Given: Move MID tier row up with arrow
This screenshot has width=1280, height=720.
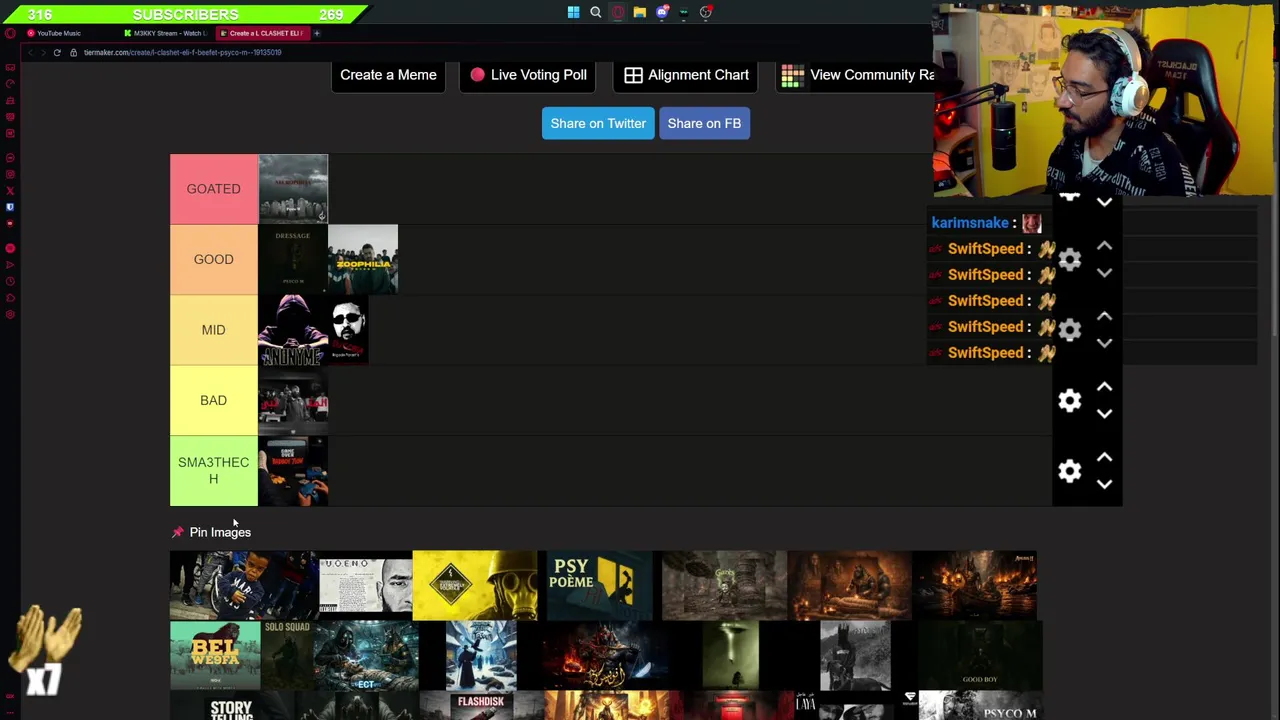Looking at the screenshot, I should (x=1104, y=316).
